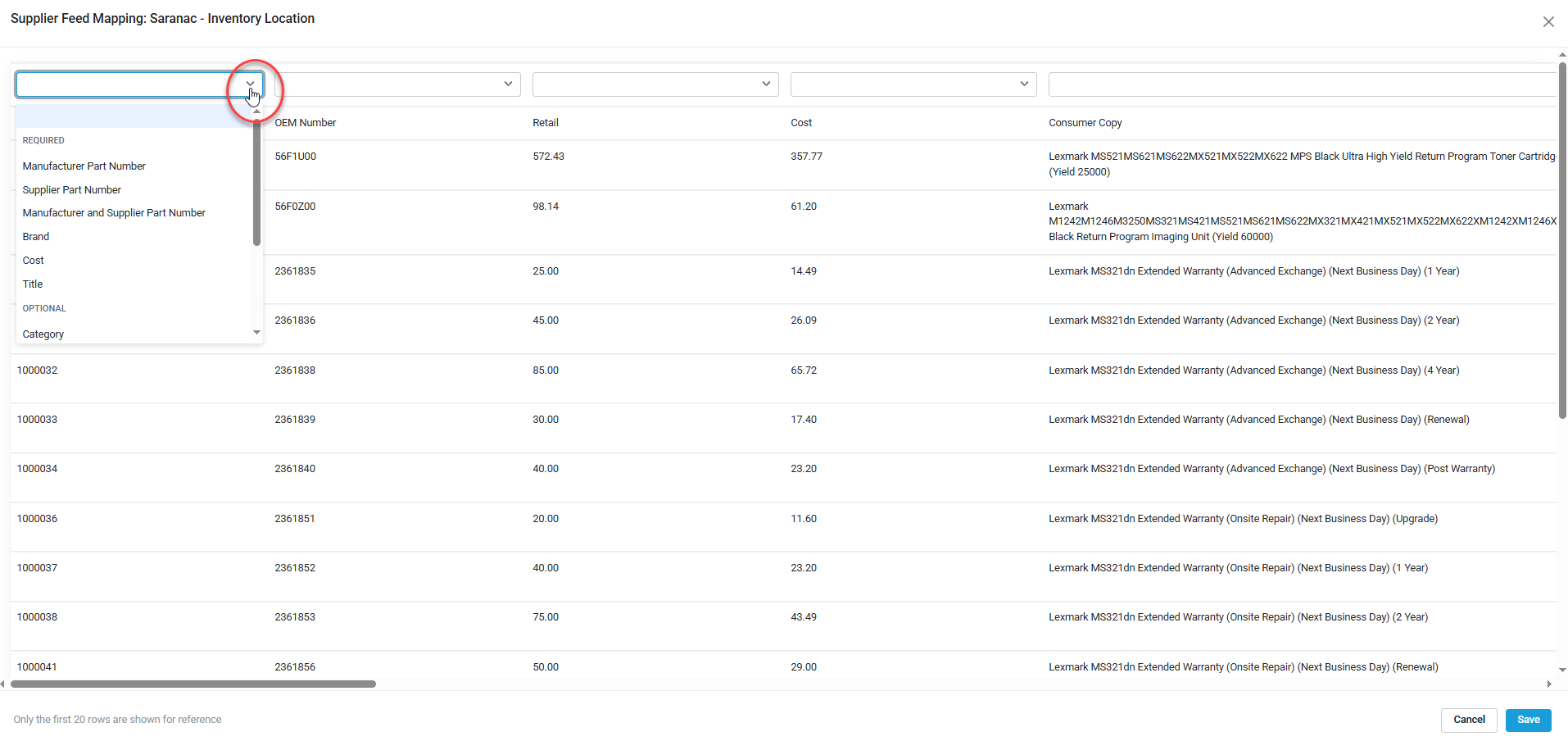Click the vertical scrollbar up arrow
This screenshot has height=741, width=1568.
1562,55
